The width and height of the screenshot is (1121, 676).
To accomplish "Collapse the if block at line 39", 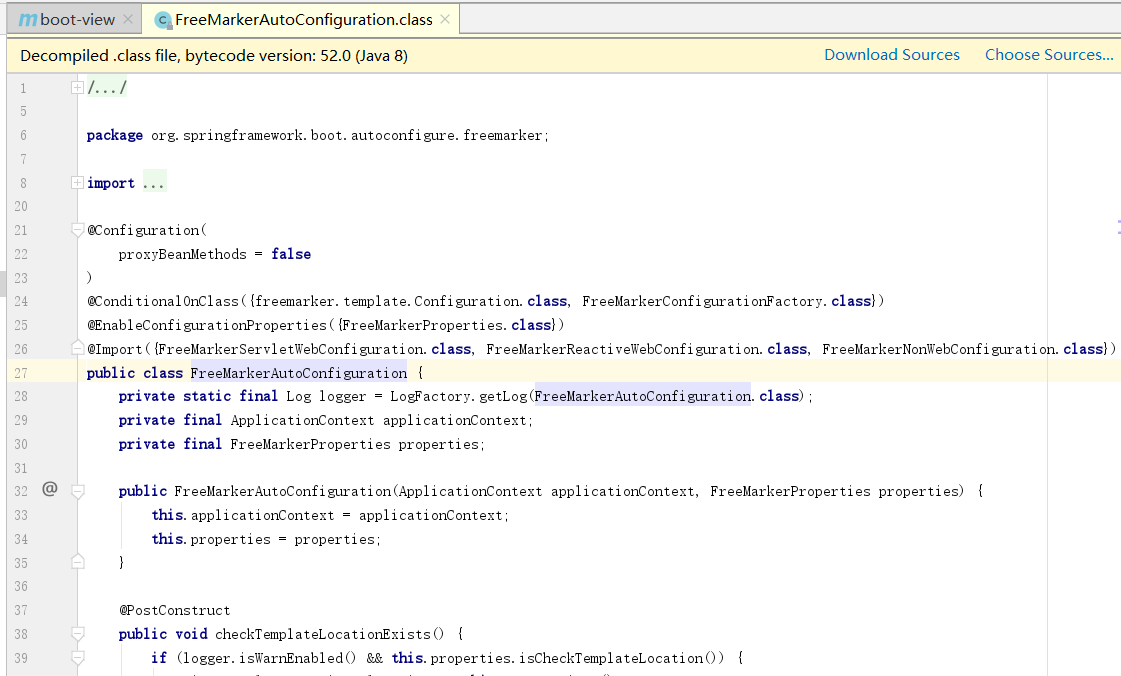I will tap(78, 658).
